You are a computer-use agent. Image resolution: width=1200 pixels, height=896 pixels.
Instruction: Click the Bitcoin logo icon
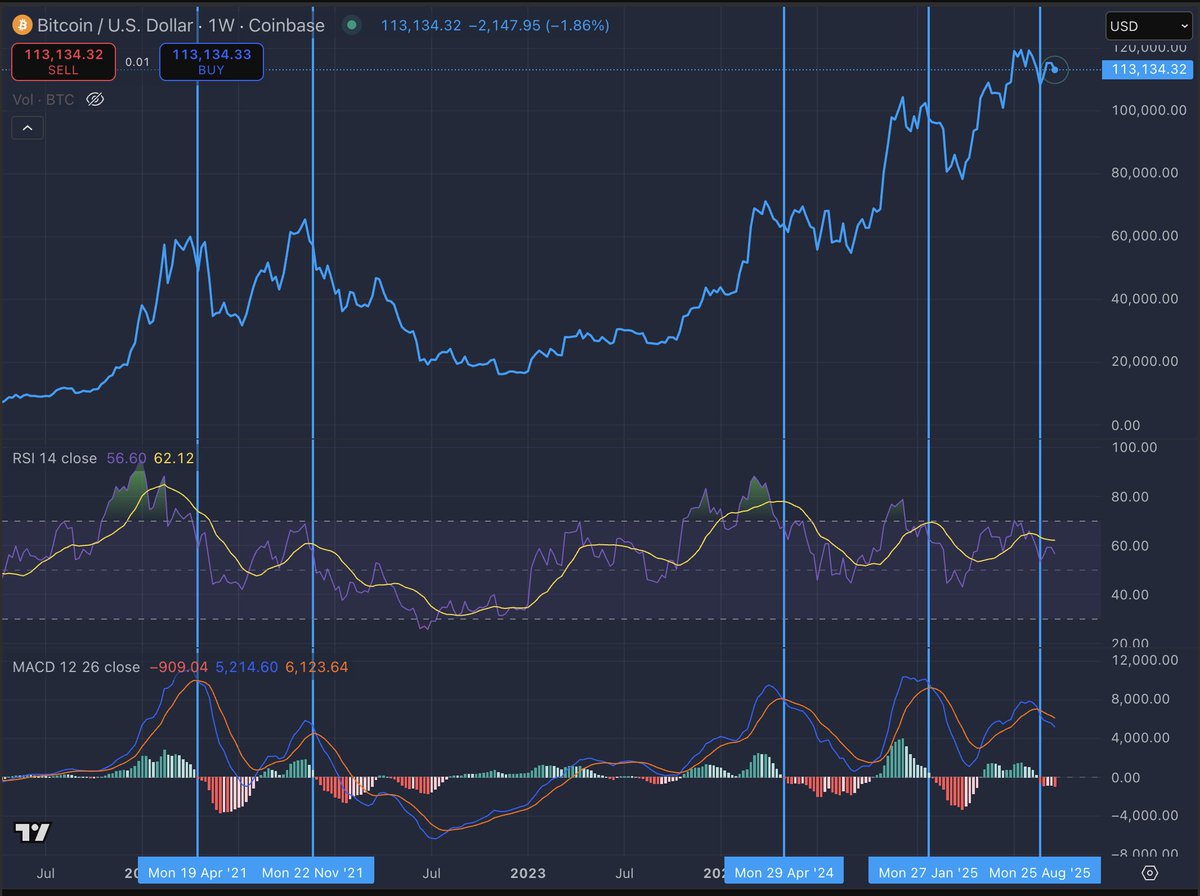tap(20, 25)
